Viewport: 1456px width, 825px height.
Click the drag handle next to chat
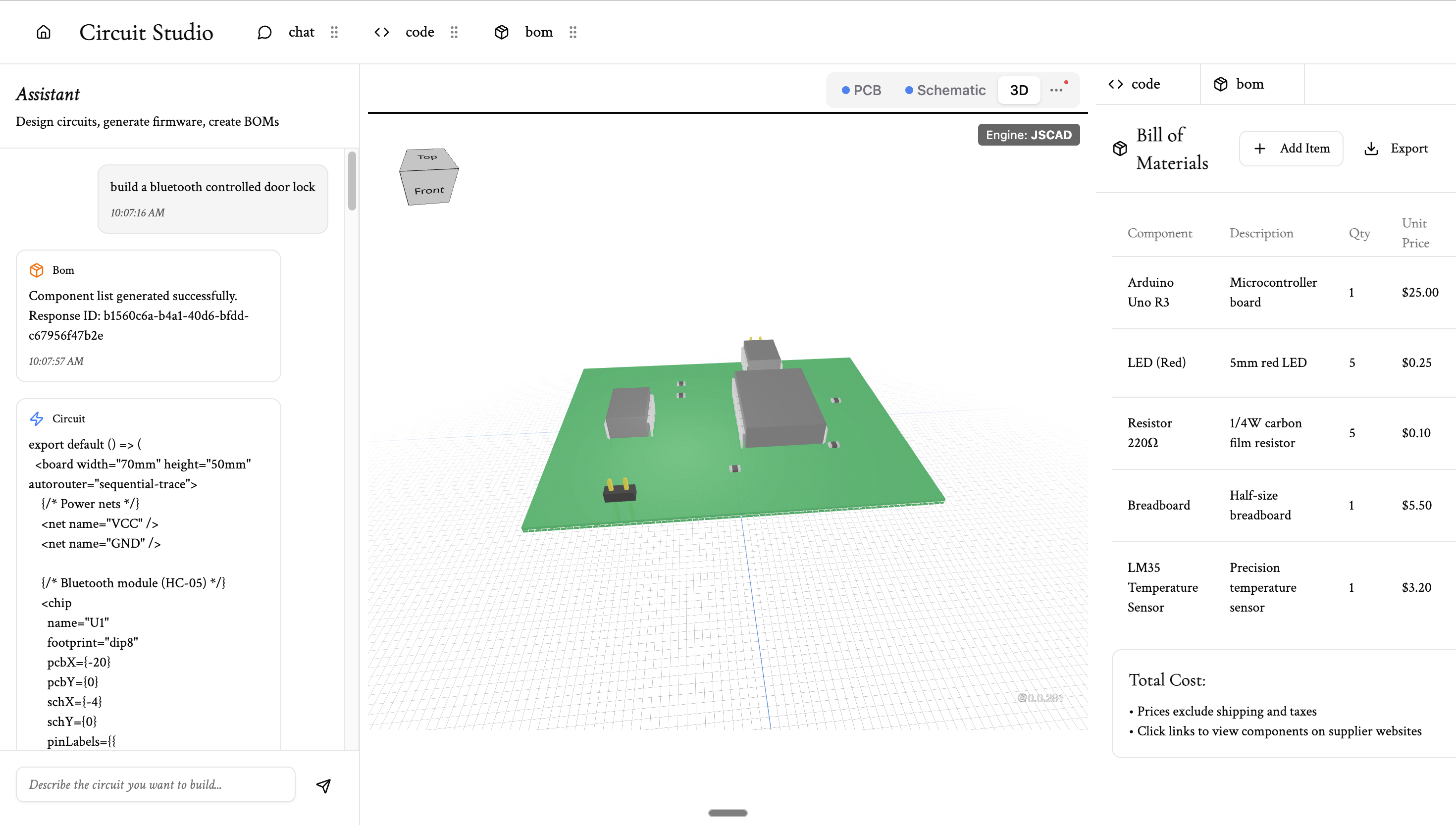[334, 32]
